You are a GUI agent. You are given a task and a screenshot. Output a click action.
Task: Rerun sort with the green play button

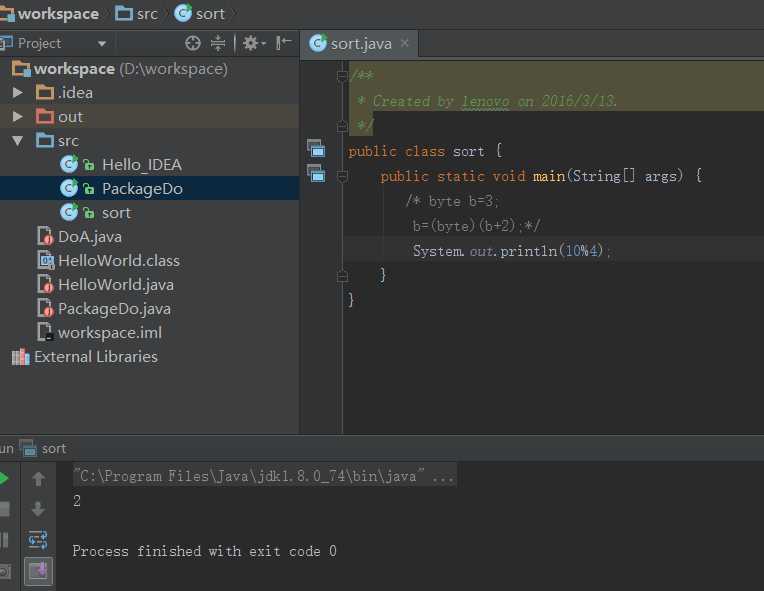coord(3,478)
